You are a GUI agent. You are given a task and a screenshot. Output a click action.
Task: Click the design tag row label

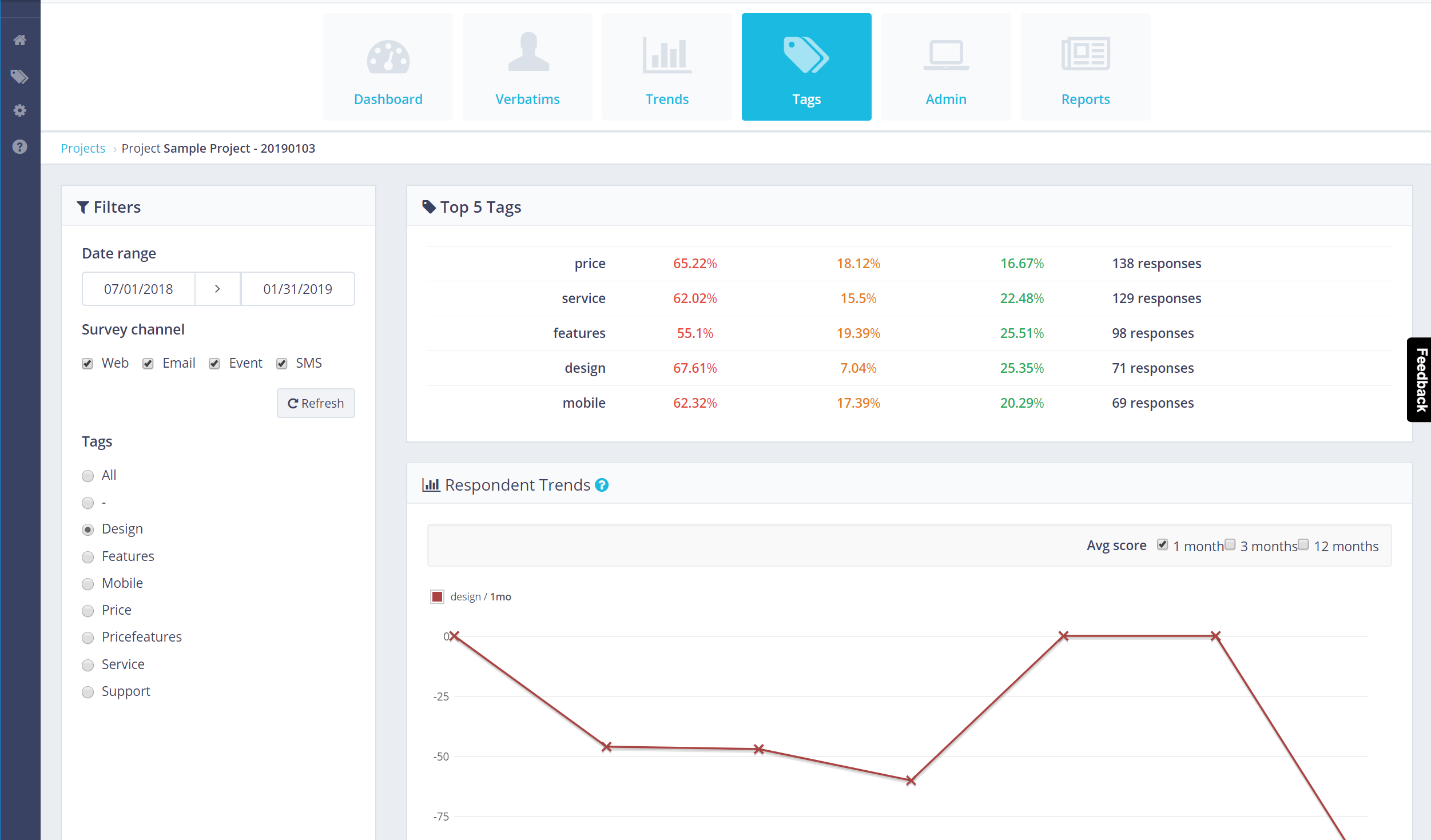tap(585, 368)
